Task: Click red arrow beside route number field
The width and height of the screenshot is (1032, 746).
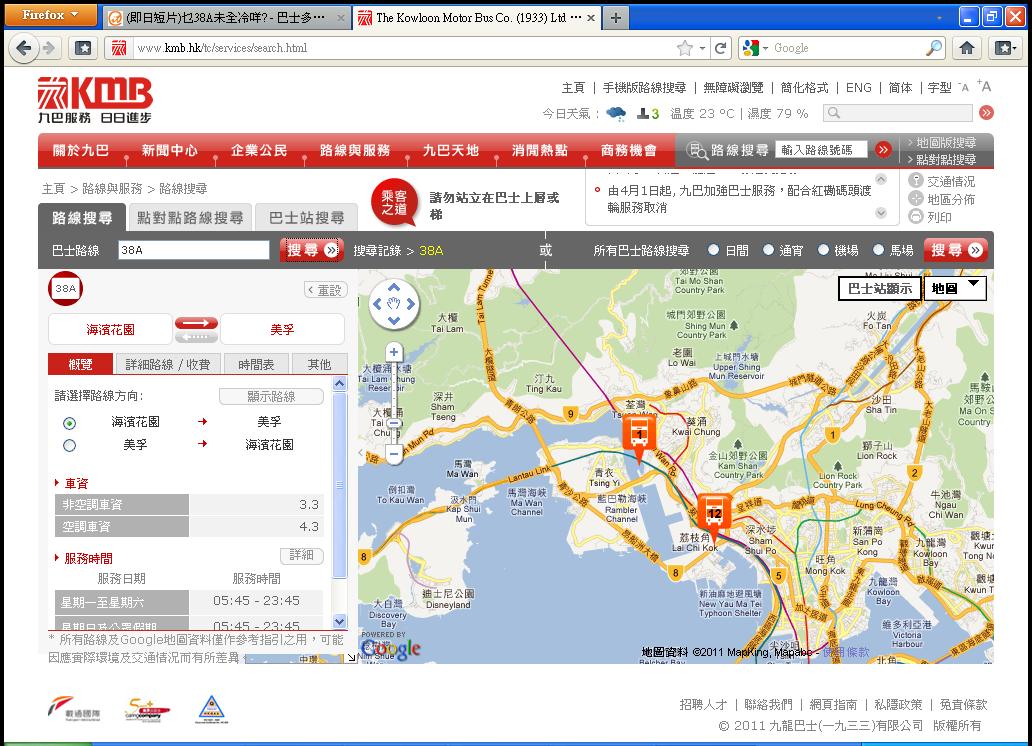Action: pyautogui.click(x=883, y=150)
